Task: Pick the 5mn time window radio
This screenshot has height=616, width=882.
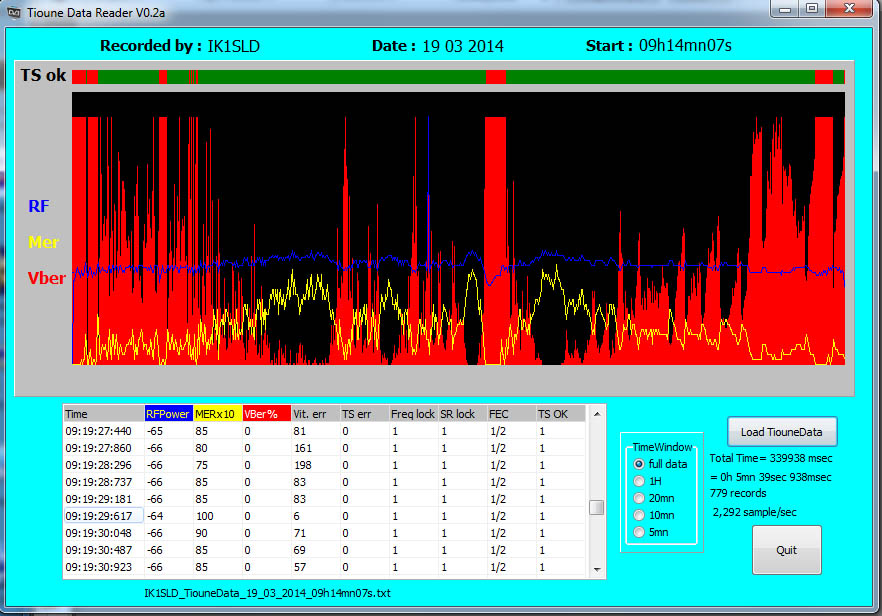Action: (639, 532)
